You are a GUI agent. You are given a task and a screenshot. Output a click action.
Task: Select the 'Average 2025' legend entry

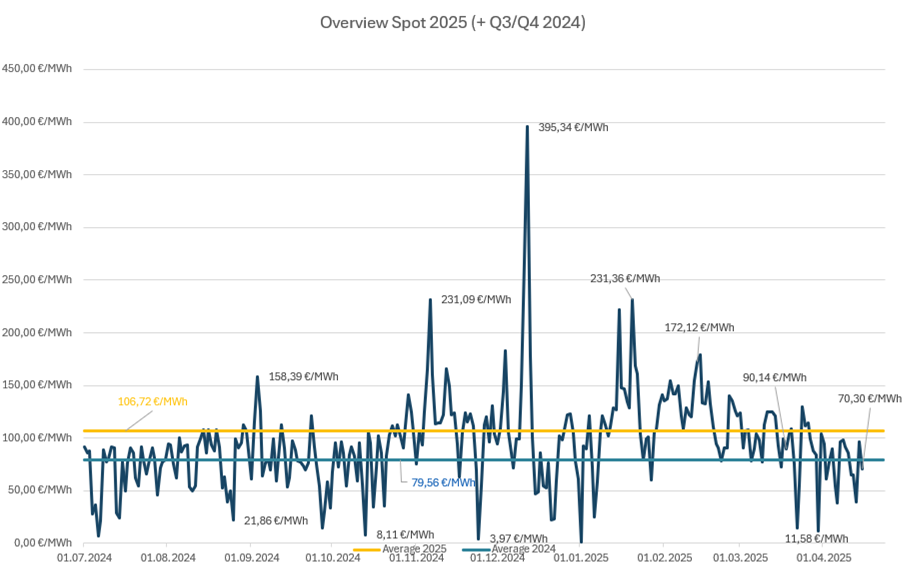pos(416,549)
